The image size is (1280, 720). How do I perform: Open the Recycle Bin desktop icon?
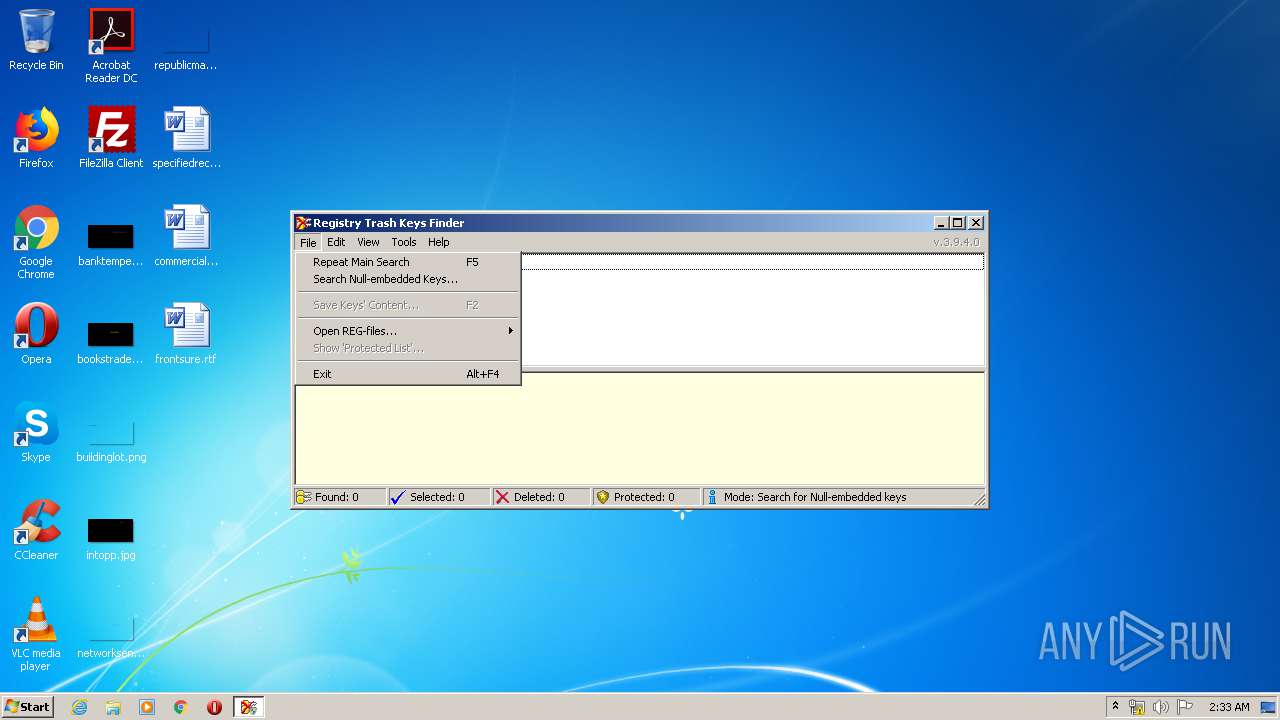pyautogui.click(x=36, y=40)
